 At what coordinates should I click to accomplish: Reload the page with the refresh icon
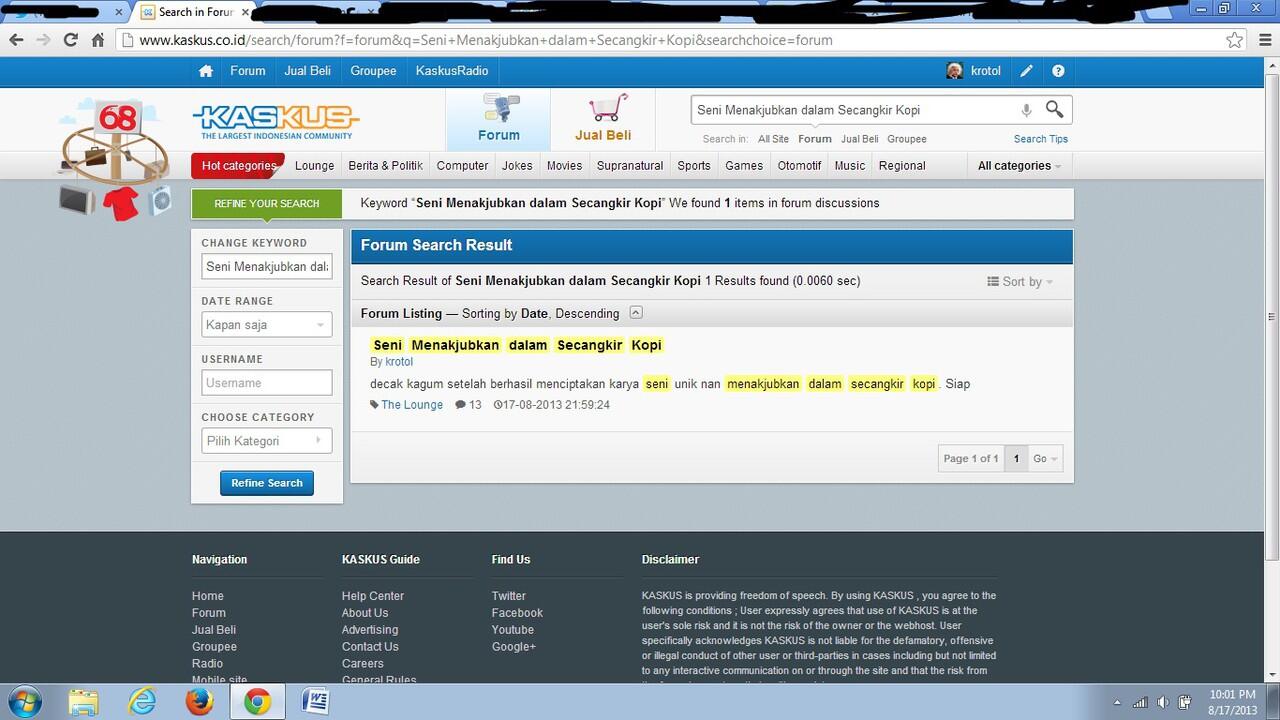click(x=70, y=40)
